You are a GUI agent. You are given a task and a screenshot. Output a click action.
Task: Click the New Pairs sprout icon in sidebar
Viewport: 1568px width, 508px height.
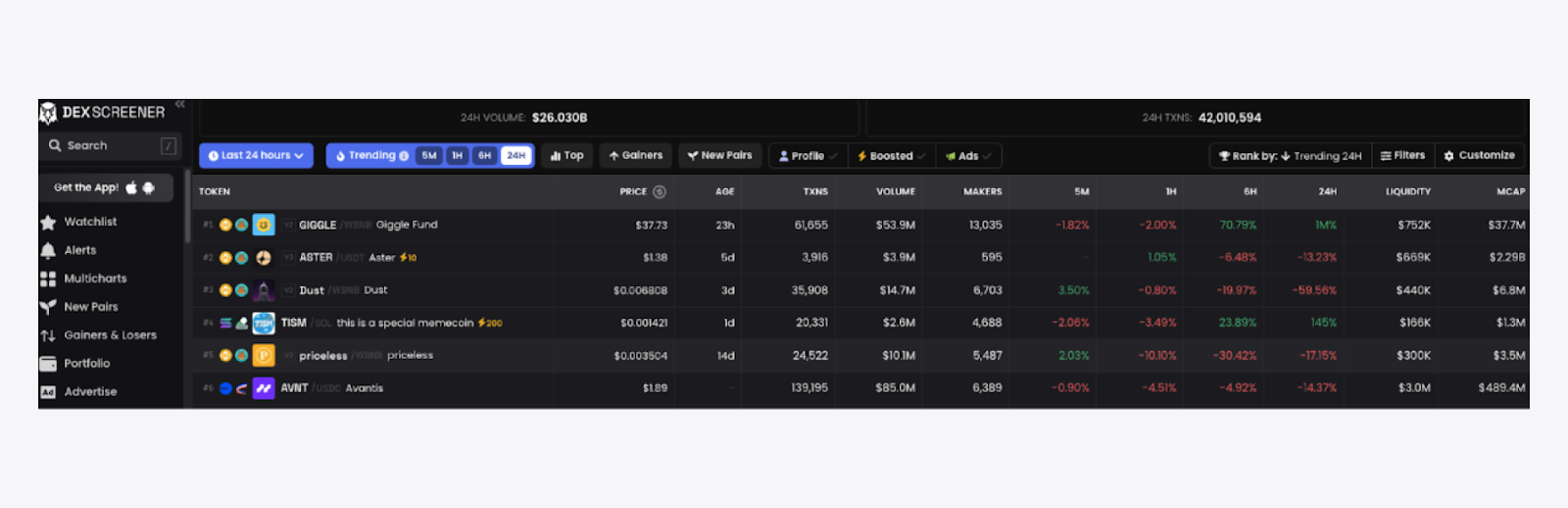(x=48, y=307)
